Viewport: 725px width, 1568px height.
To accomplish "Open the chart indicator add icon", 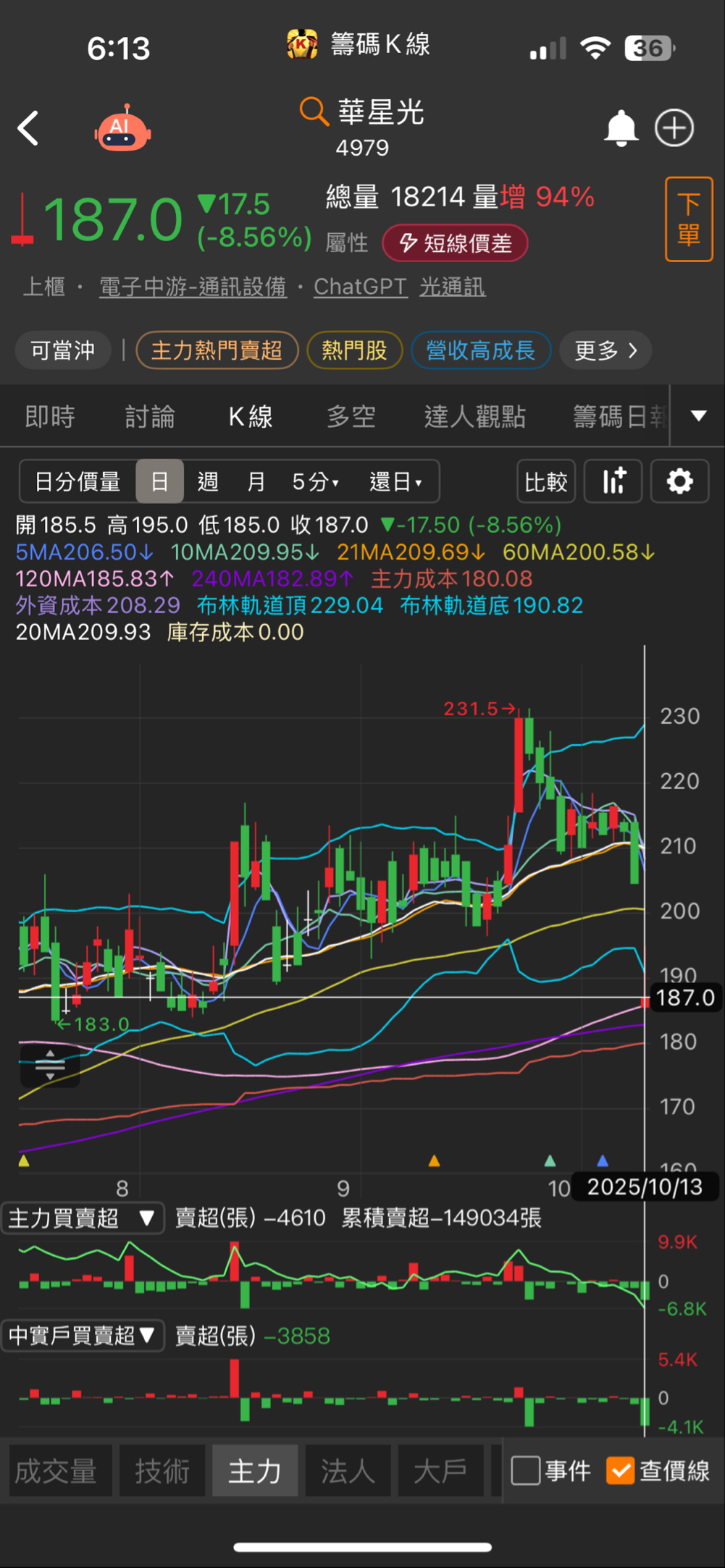I will (613, 481).
